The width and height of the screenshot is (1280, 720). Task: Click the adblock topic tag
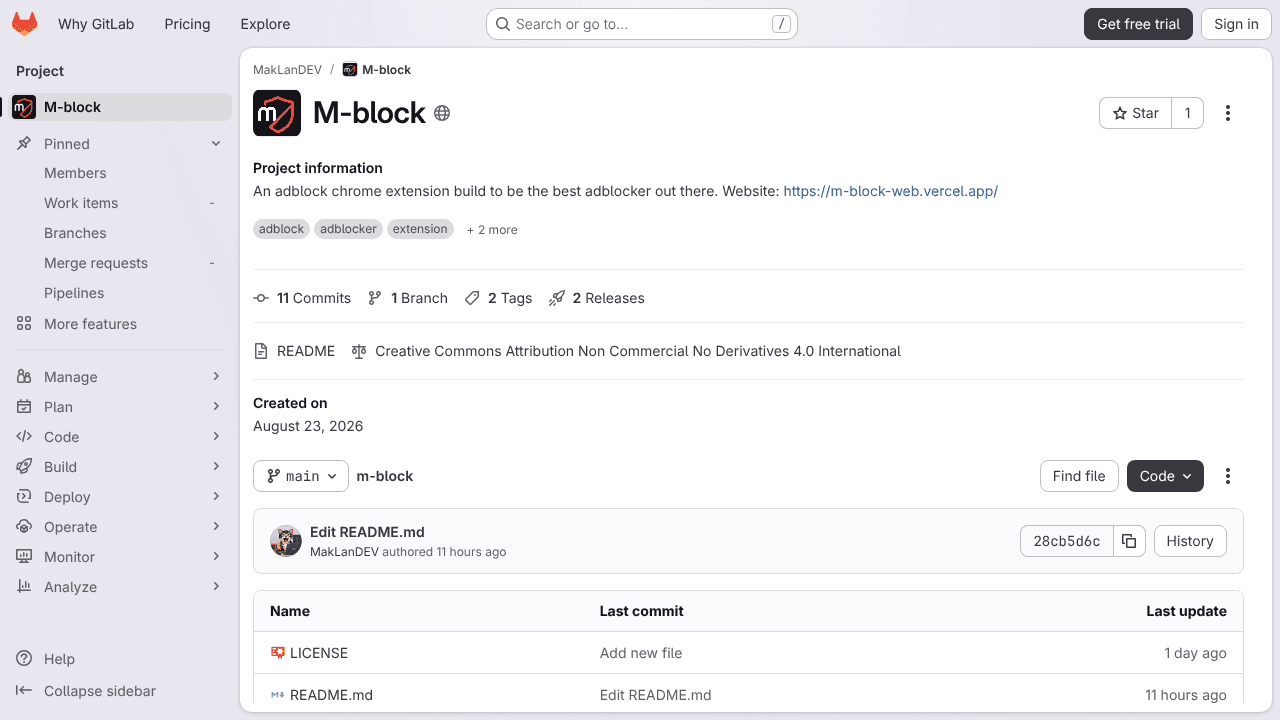click(x=281, y=229)
